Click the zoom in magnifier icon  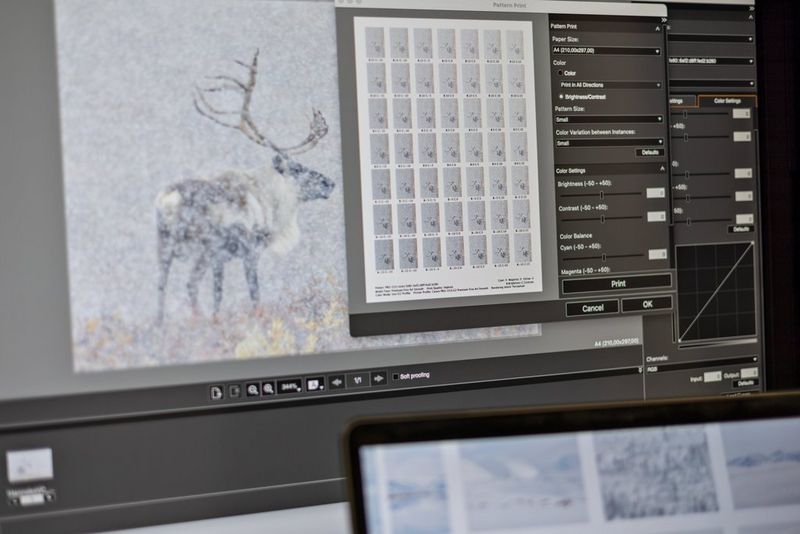[268, 389]
